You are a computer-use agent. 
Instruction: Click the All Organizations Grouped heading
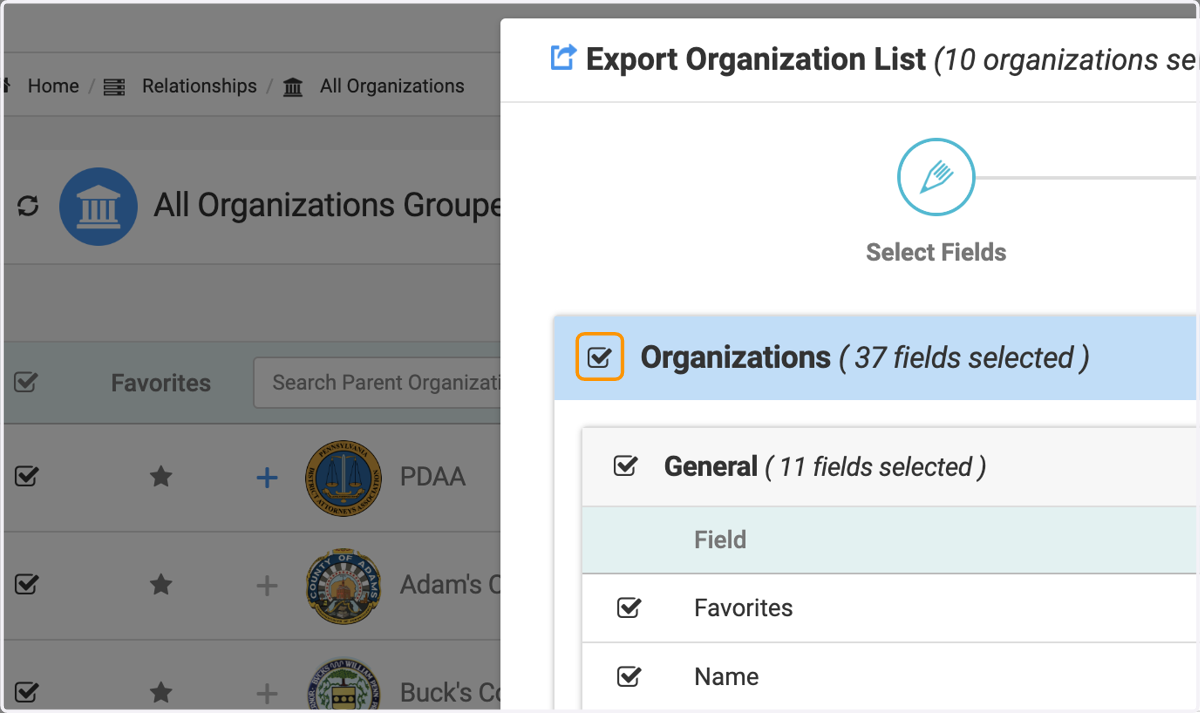tap(327, 206)
